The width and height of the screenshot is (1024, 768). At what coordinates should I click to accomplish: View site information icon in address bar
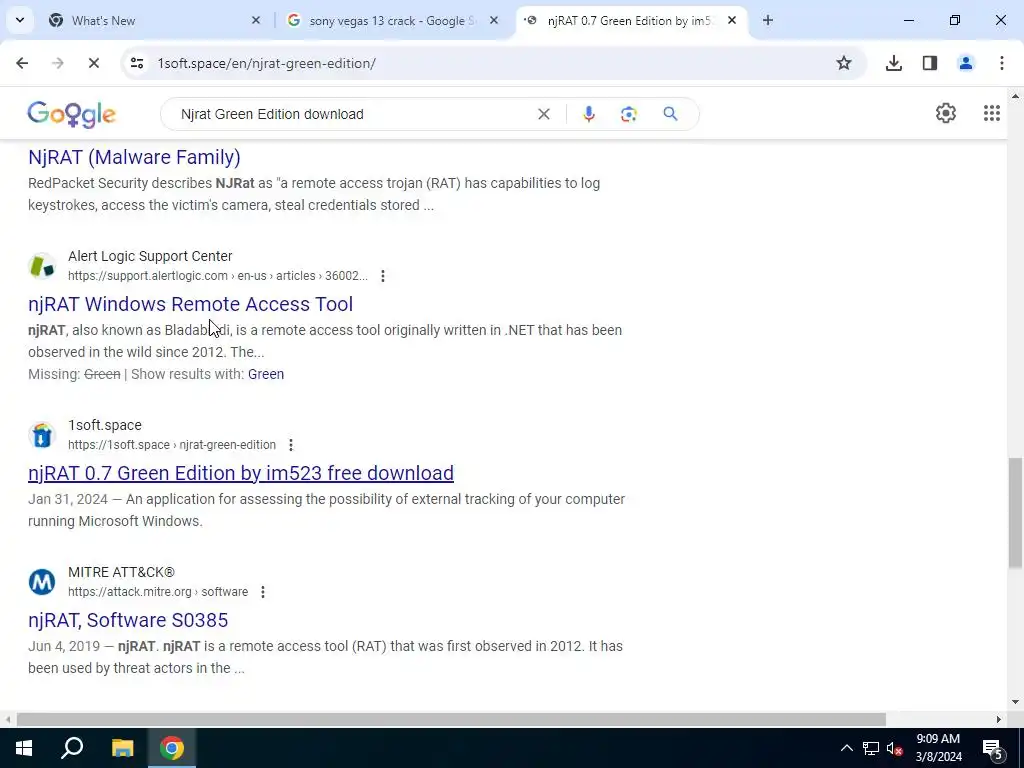(137, 63)
